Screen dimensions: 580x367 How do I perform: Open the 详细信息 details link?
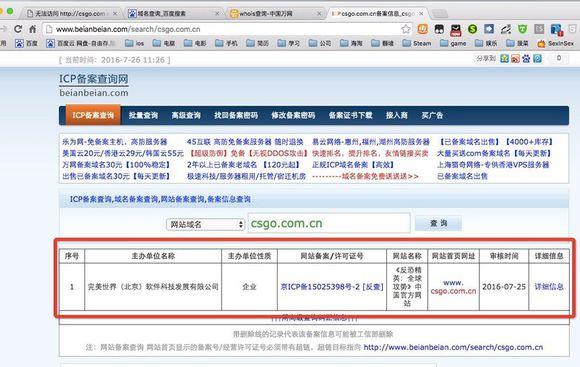pyautogui.click(x=549, y=287)
